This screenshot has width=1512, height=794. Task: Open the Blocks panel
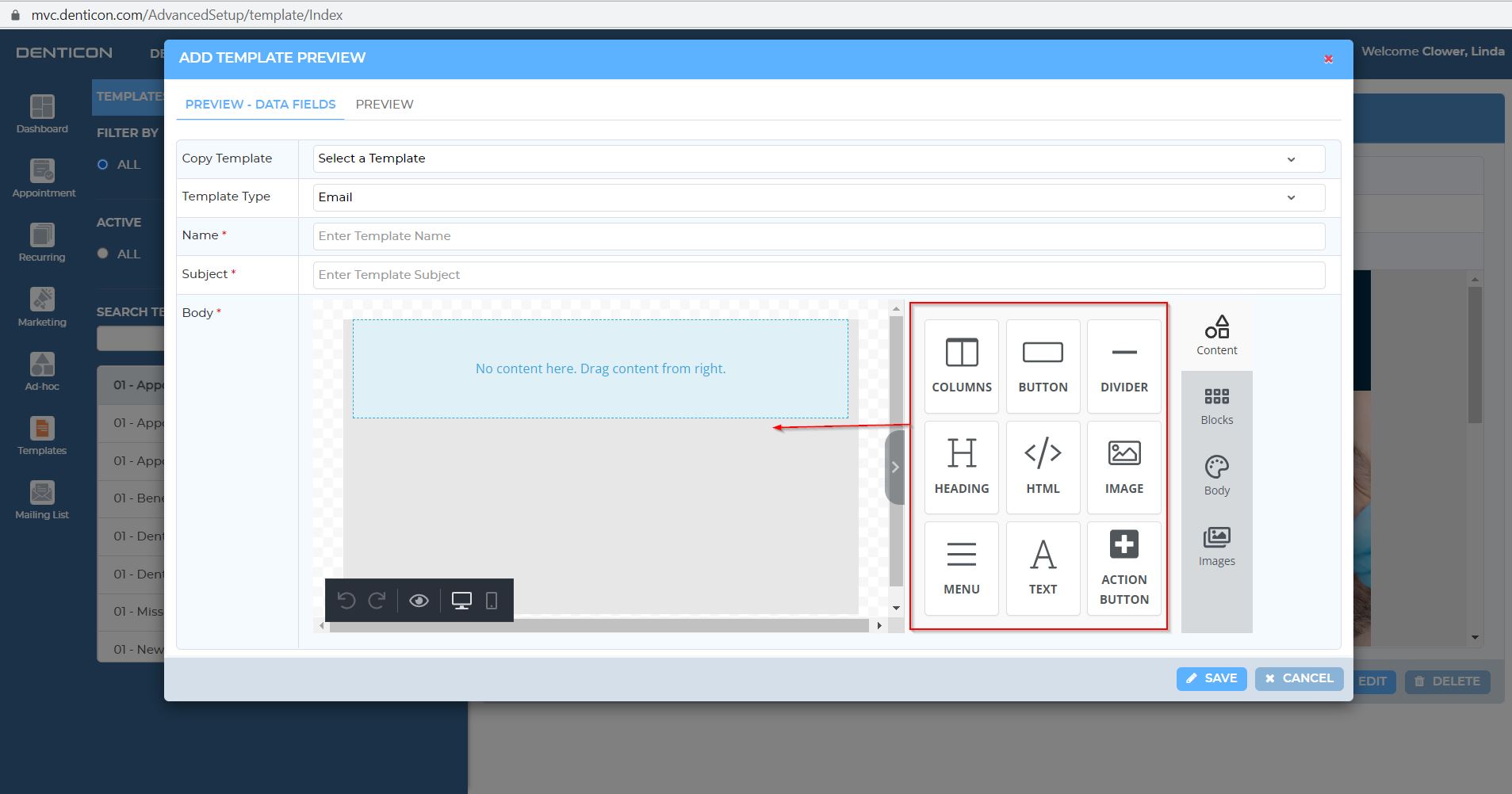(x=1216, y=405)
